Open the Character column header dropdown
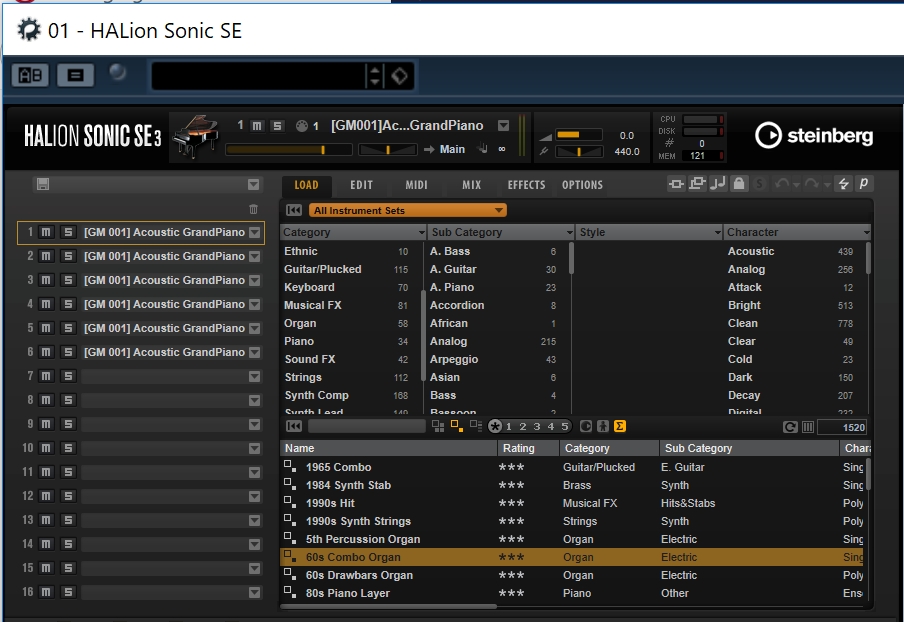The width and height of the screenshot is (904, 622). 866,232
